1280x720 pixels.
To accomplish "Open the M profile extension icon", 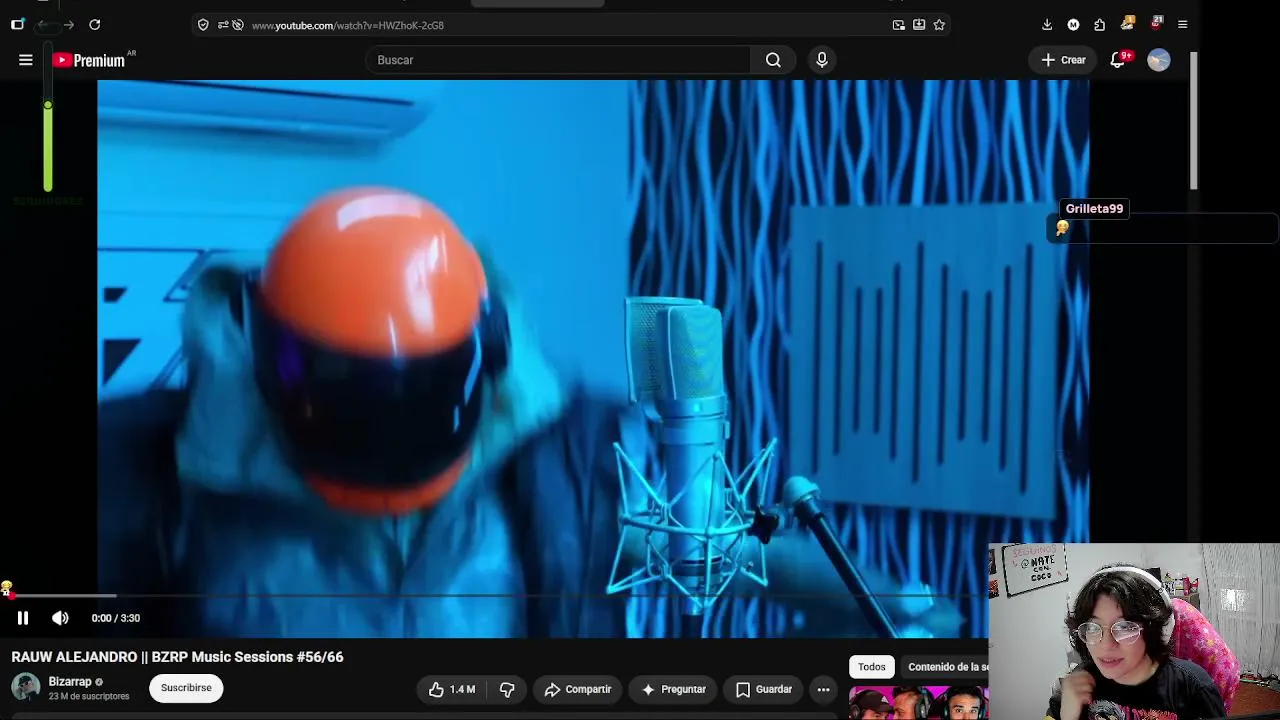I will click(x=1073, y=25).
